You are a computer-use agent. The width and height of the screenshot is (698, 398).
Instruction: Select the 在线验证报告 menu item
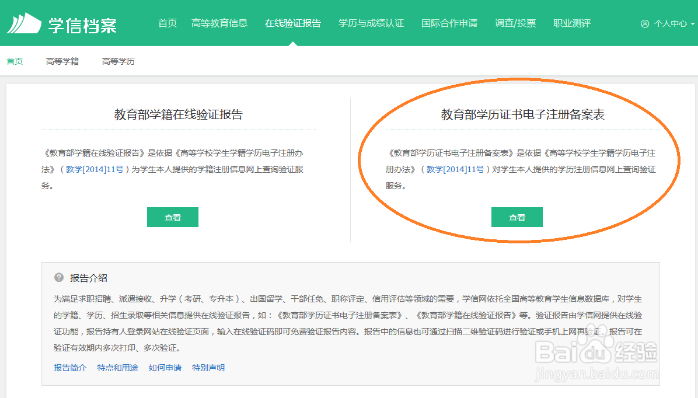tap(292, 23)
